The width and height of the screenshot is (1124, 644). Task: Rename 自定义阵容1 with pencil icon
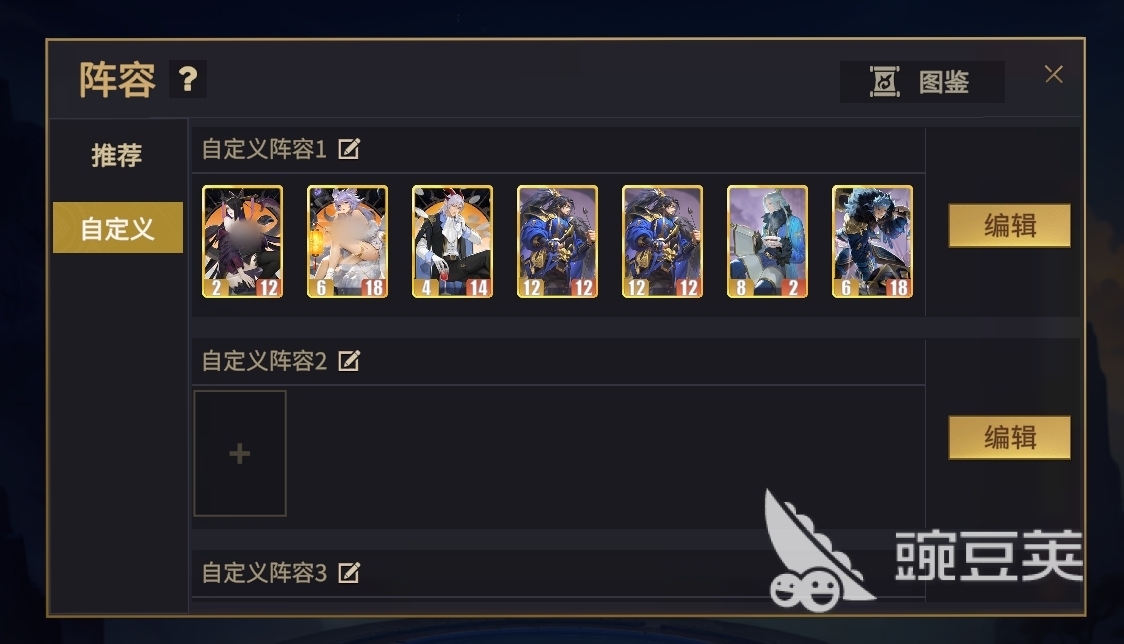349,149
